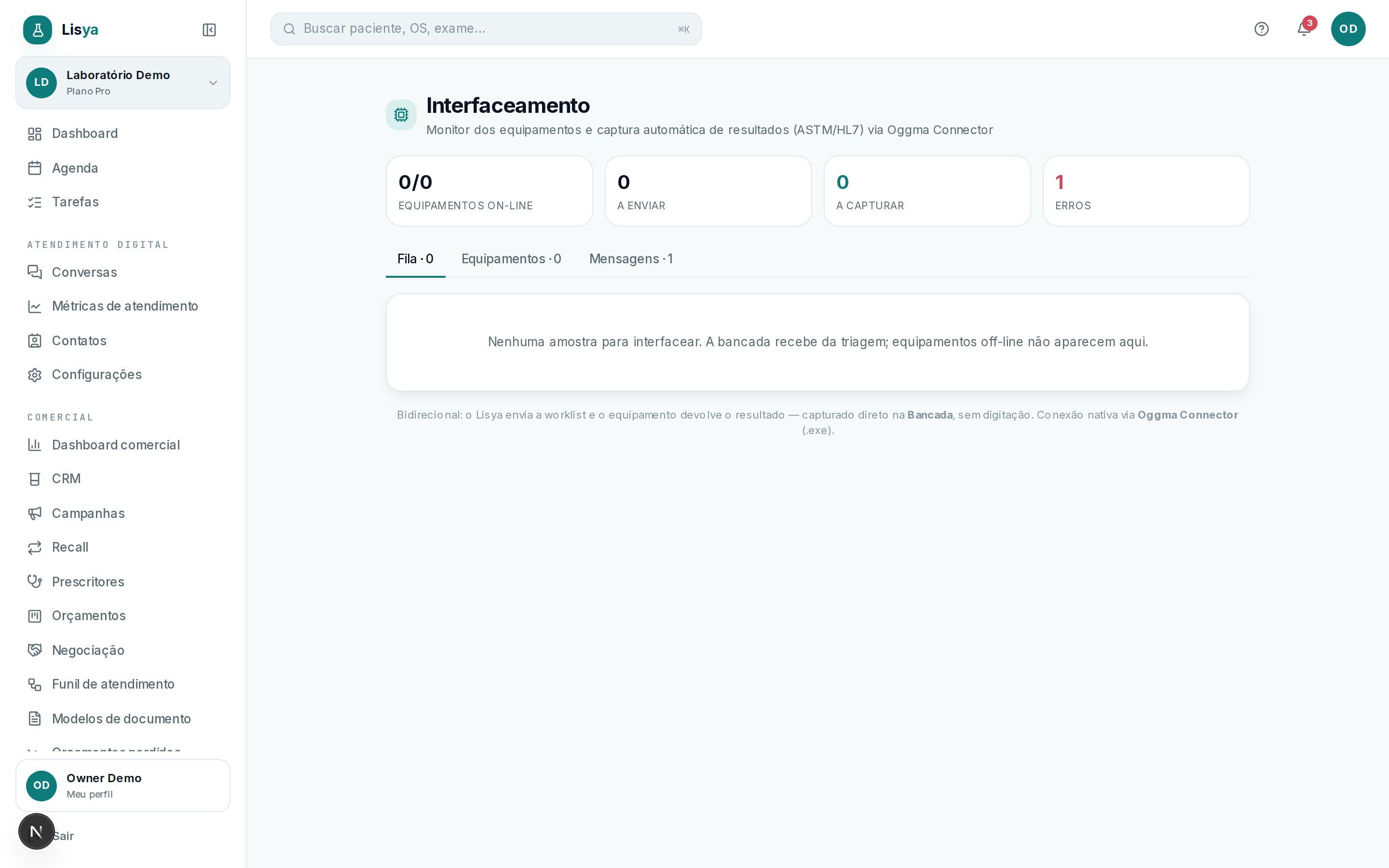Image resolution: width=1389 pixels, height=868 pixels.
Task: Click the Conversas chat bubbles icon
Action: [x=34, y=272]
